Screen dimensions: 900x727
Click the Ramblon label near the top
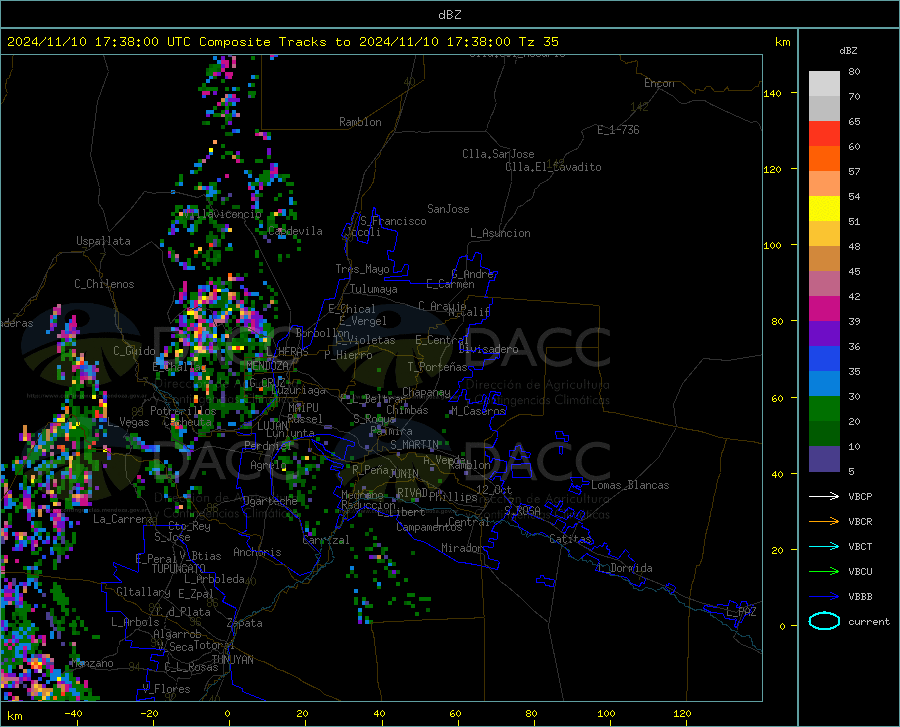pos(360,122)
